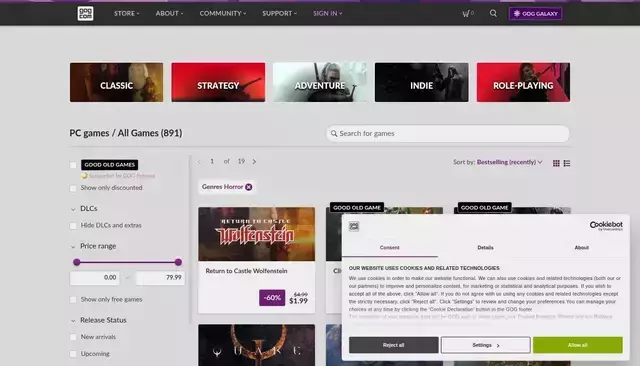
Task: Click the search magnifier icon in header
Action: click(493, 13)
